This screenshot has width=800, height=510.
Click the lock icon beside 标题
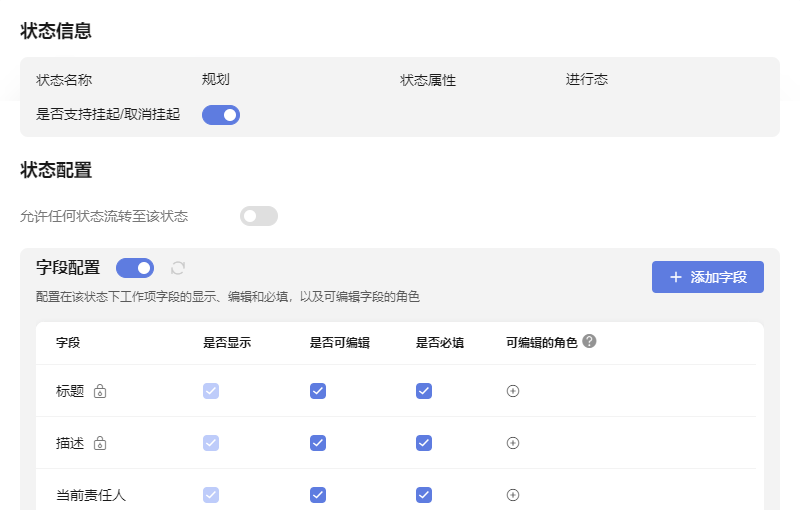coord(100,391)
